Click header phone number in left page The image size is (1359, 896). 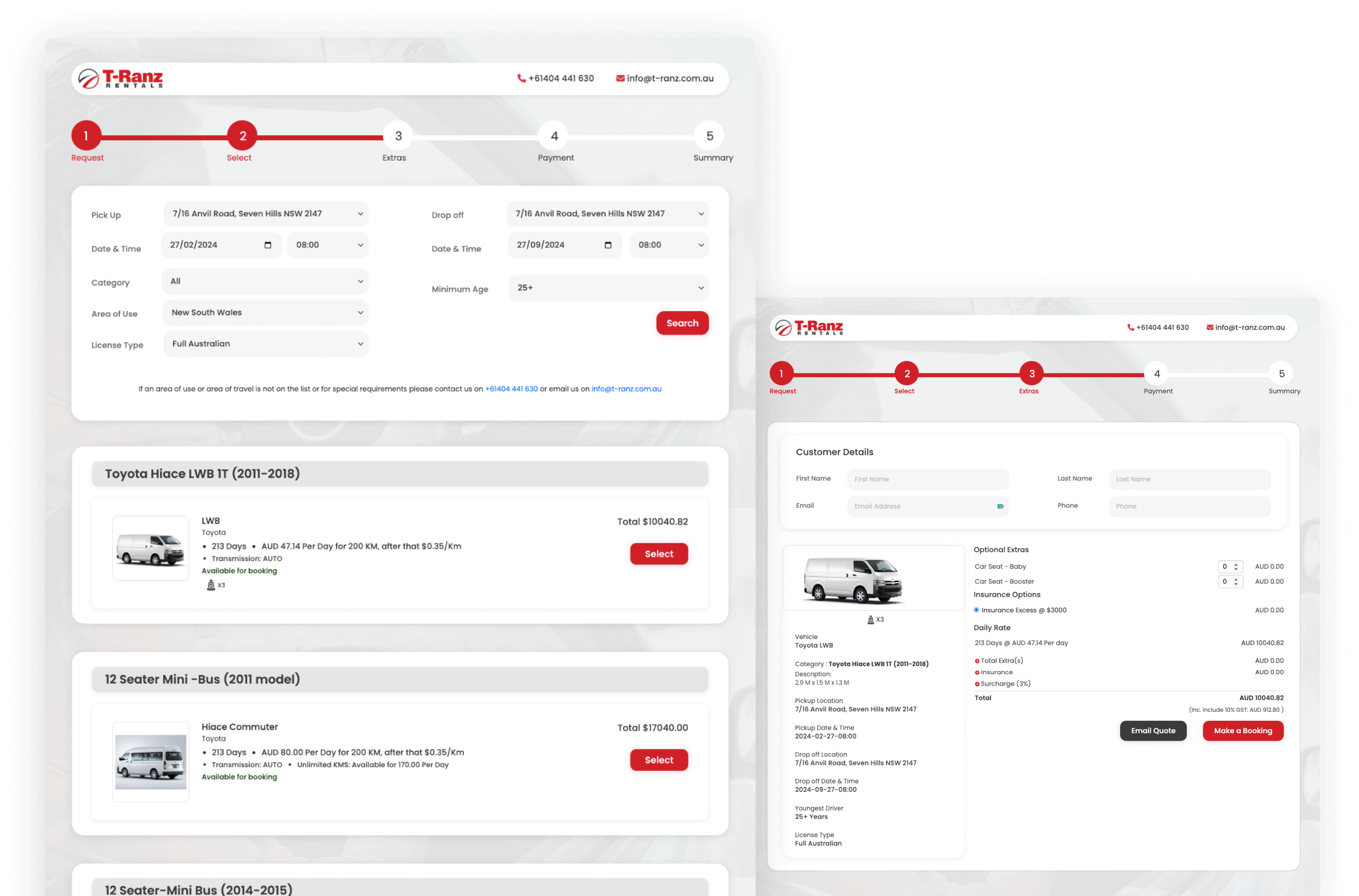[561, 78]
